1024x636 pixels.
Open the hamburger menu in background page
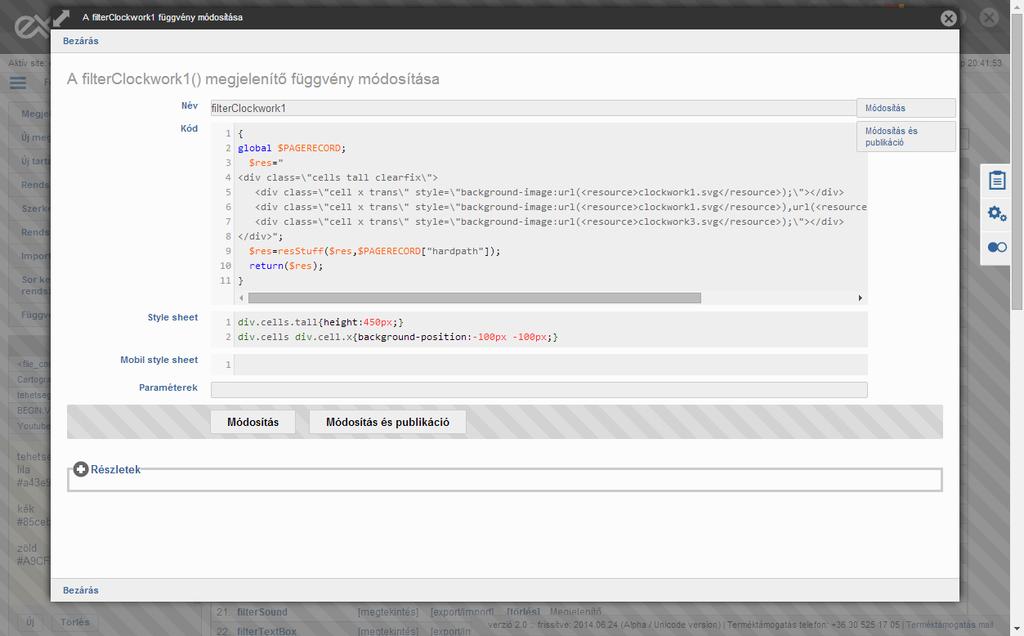[18, 83]
